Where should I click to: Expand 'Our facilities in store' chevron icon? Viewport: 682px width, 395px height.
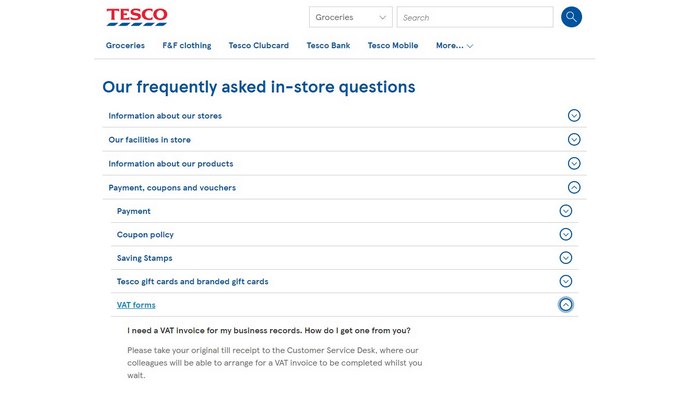(x=574, y=139)
